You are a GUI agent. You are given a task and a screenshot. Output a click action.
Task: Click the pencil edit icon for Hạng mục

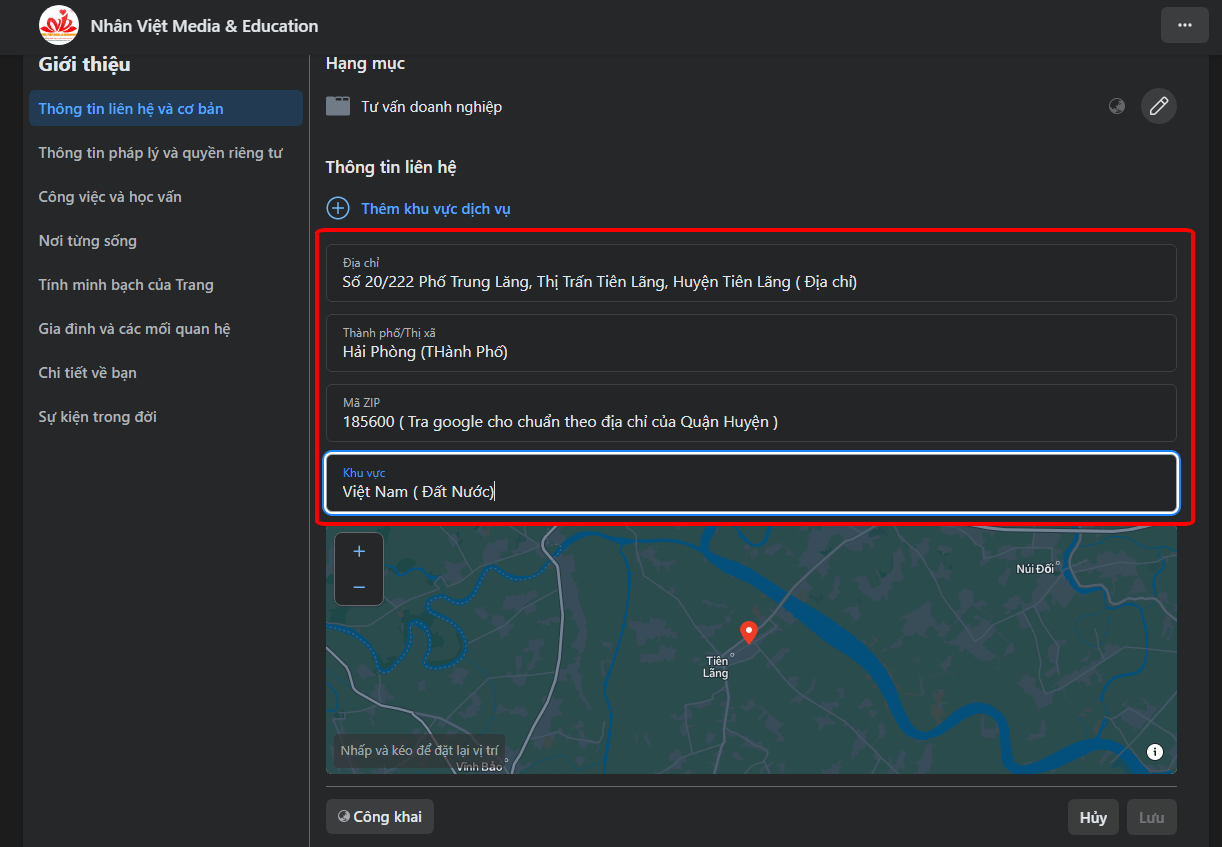pos(1159,106)
